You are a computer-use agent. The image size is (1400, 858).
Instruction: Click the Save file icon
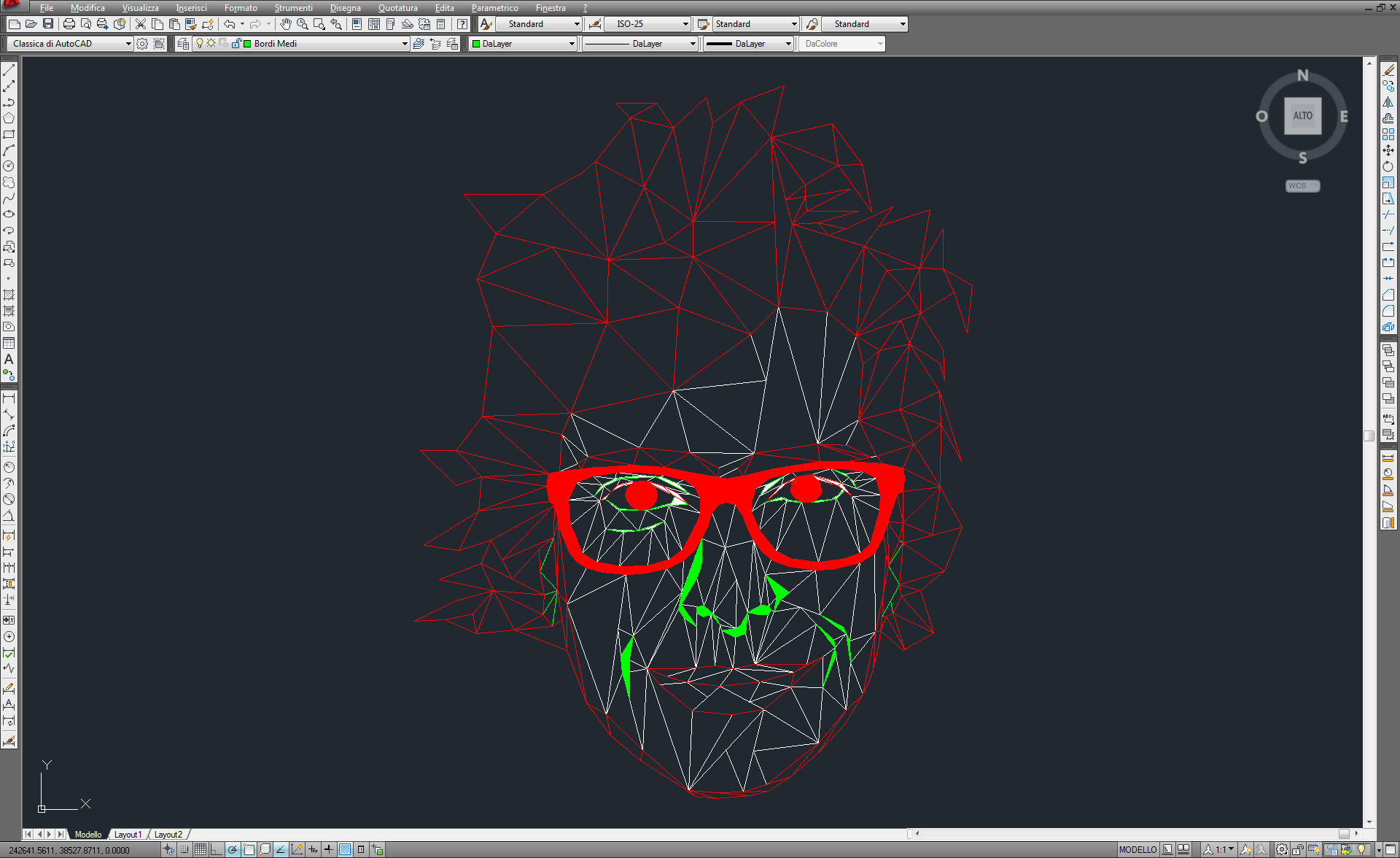point(48,24)
